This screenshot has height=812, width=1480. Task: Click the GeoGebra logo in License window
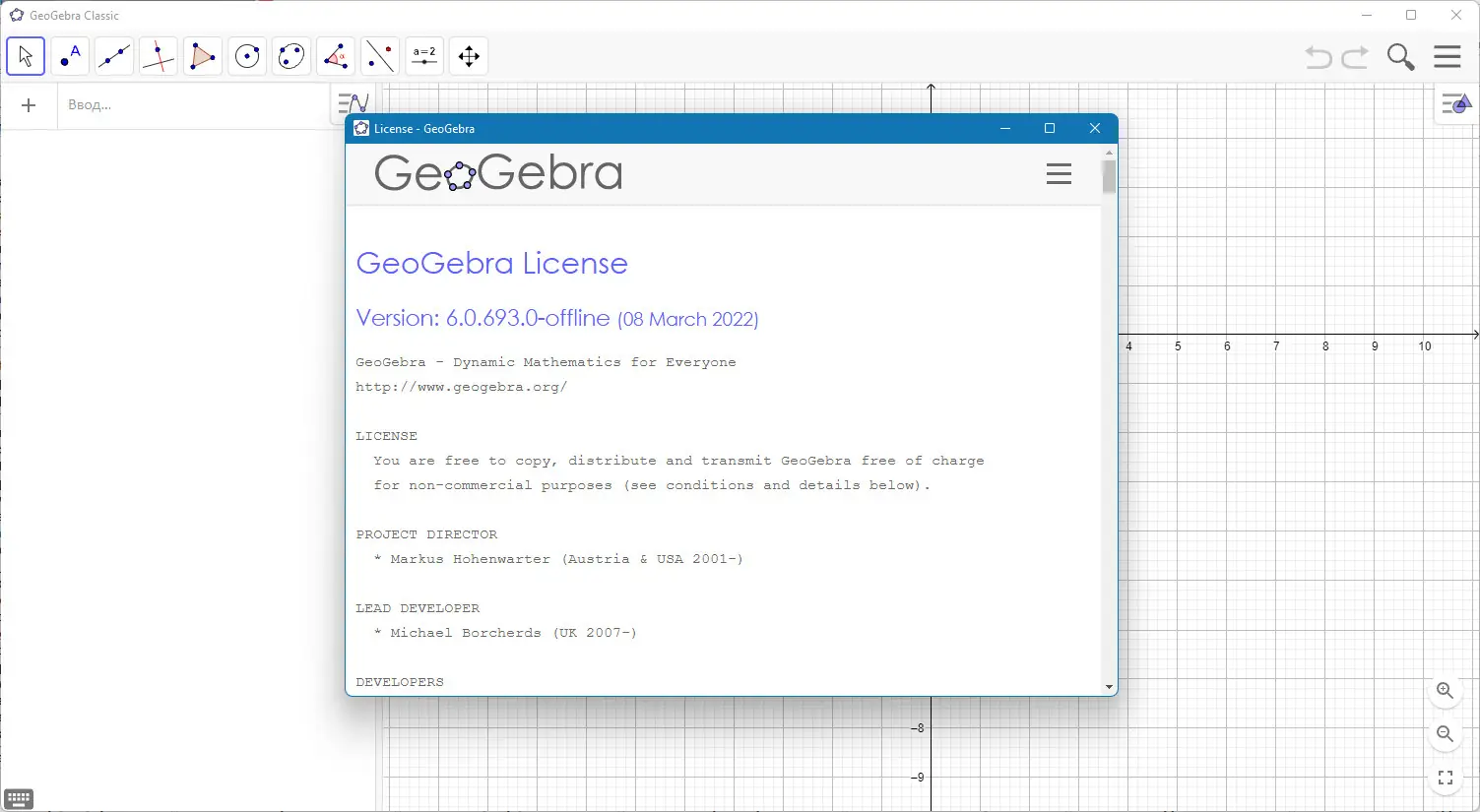click(x=498, y=173)
